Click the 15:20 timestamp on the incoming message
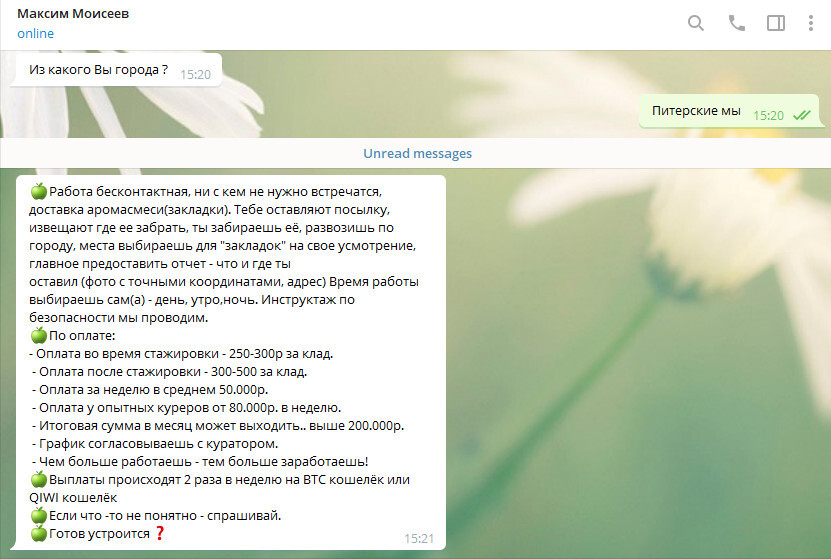 (195, 73)
